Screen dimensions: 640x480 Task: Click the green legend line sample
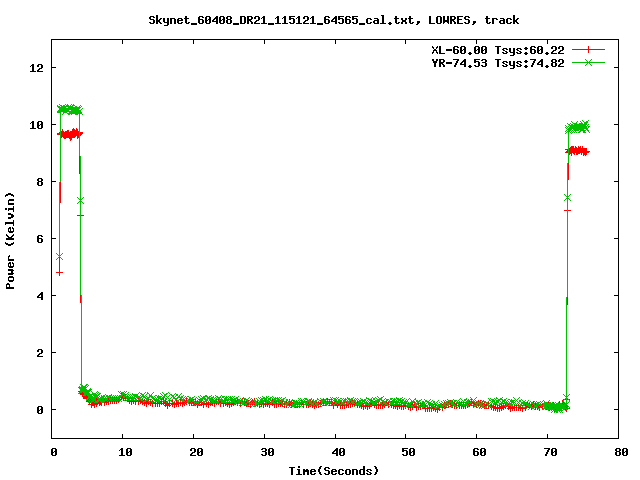(588, 62)
